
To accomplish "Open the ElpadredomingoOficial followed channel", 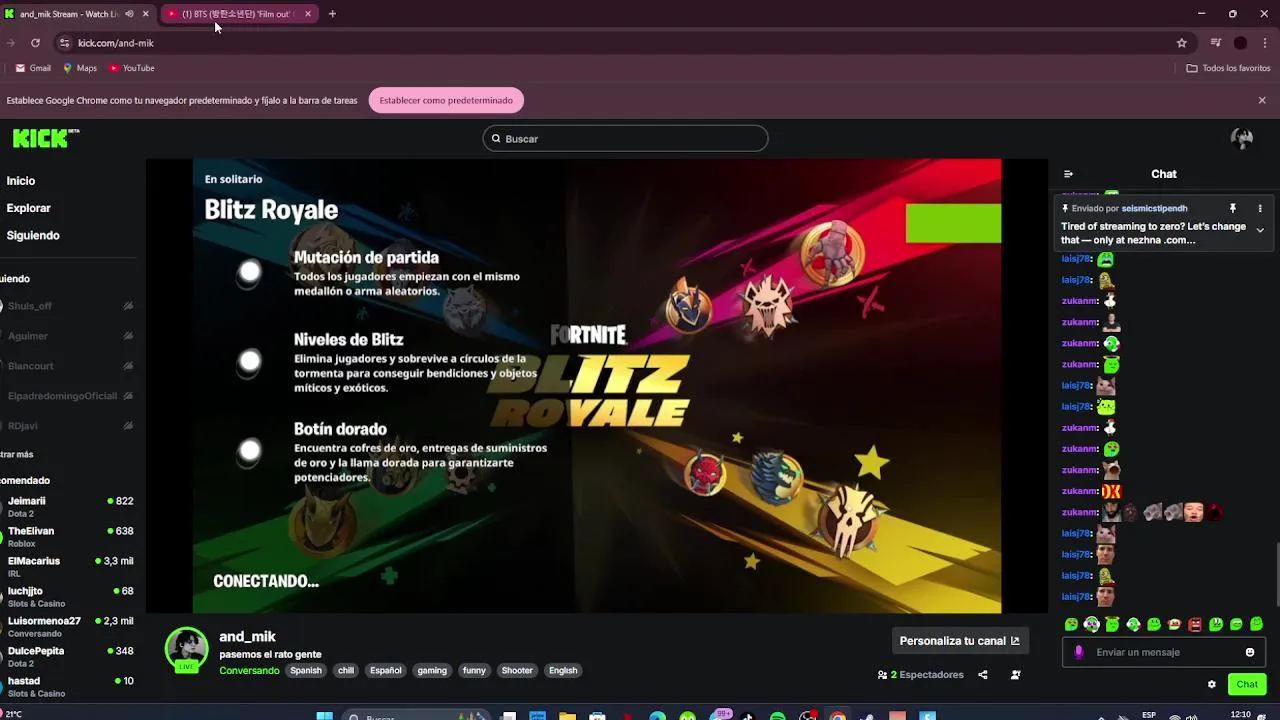I will [68, 396].
